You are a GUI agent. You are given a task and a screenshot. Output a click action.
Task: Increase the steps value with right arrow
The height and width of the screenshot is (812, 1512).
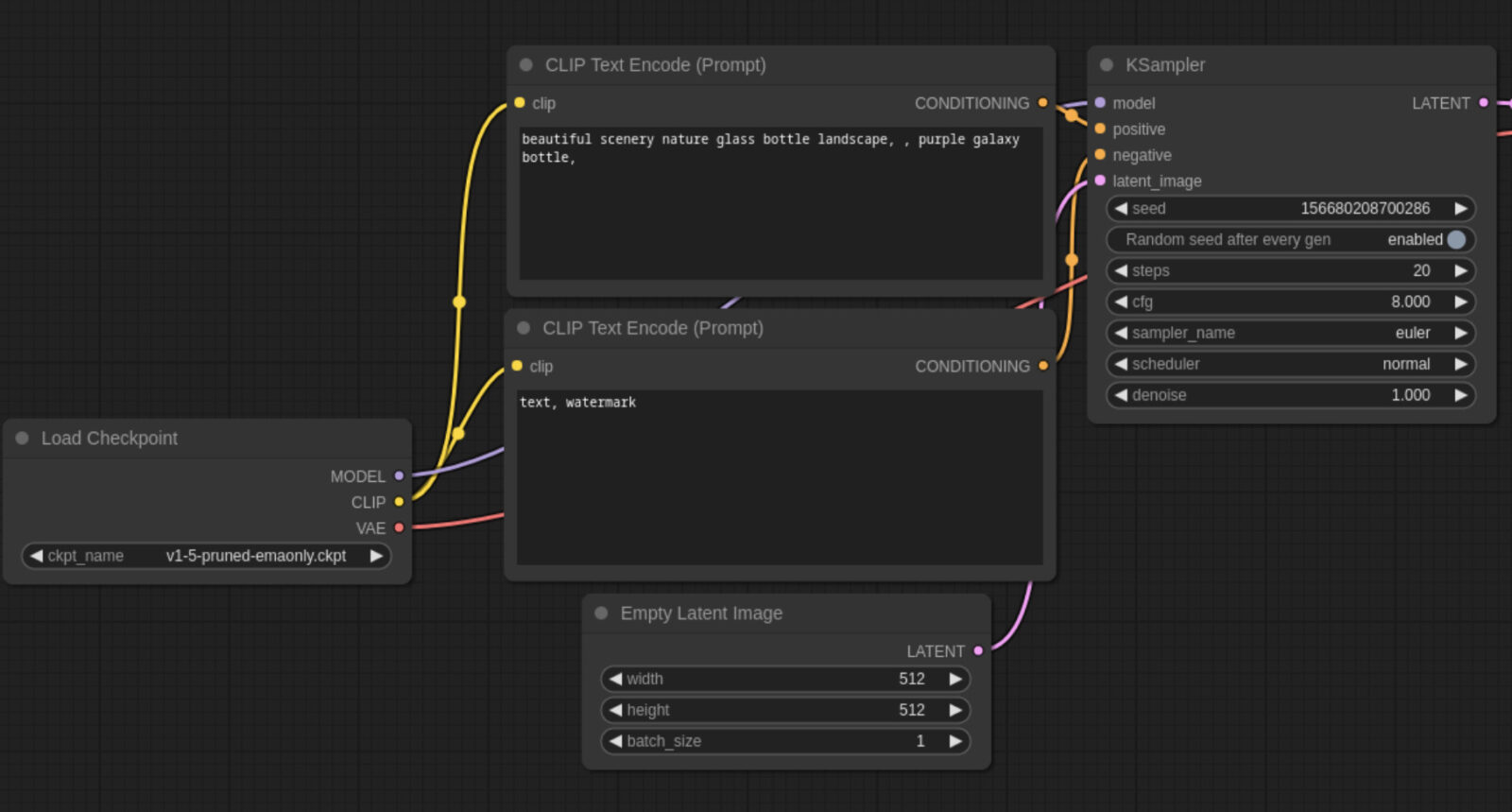coord(1461,271)
